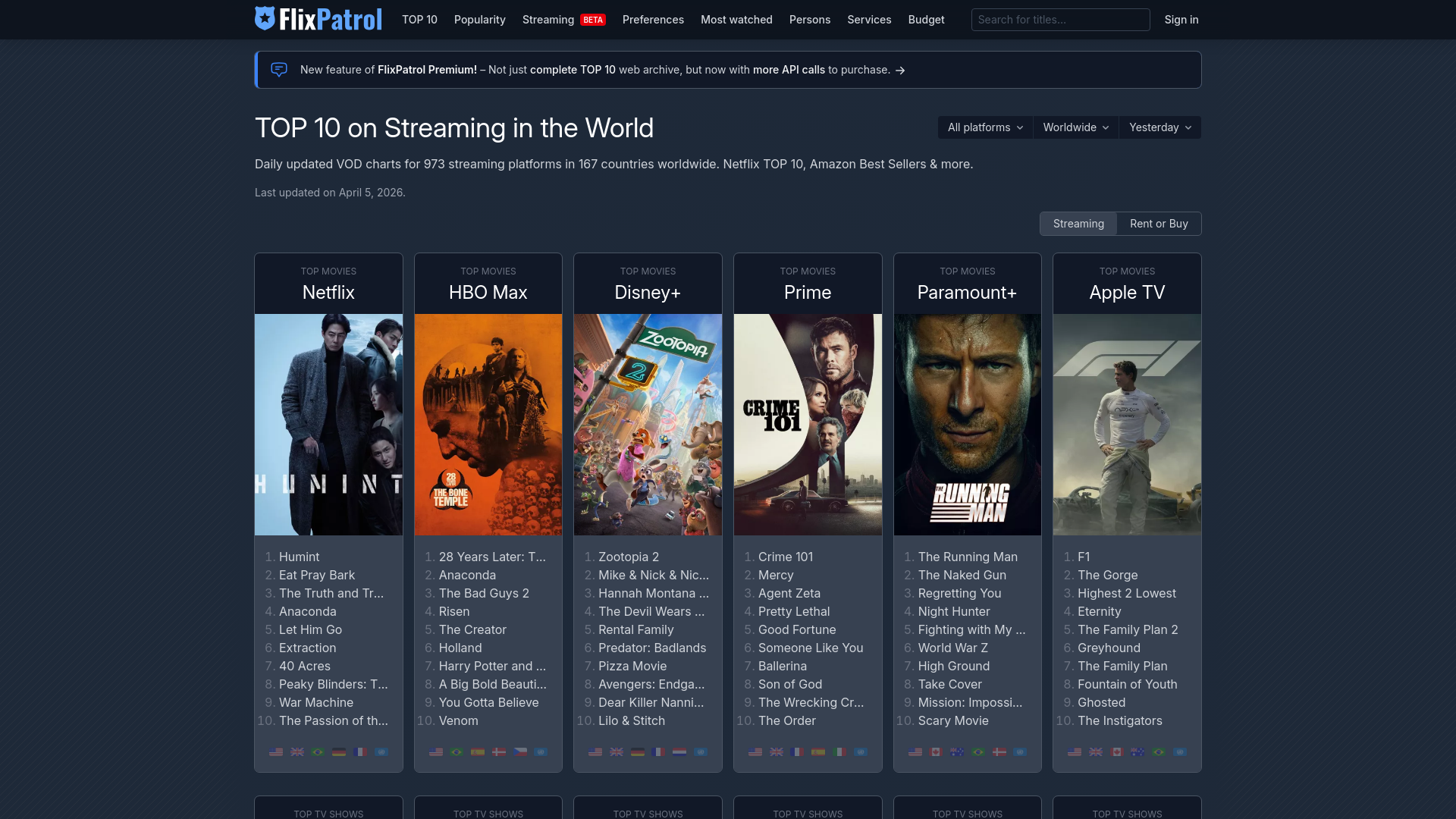The width and height of the screenshot is (1456, 819).
Task: Open the All platforms dropdown
Action: point(985,127)
